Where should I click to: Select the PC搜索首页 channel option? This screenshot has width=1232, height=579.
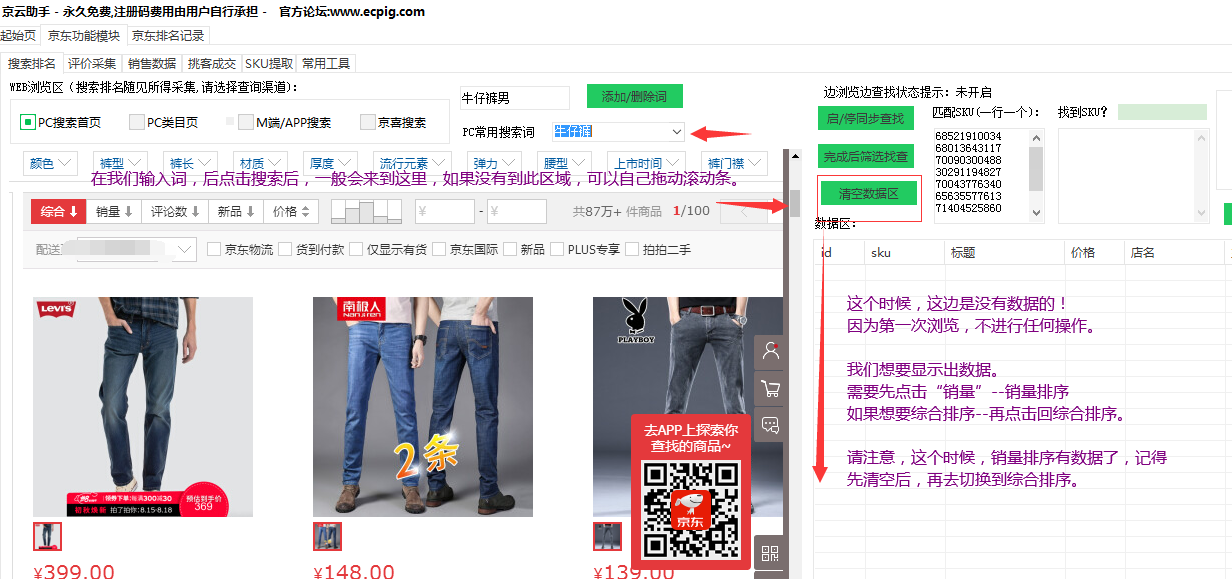coord(60,122)
